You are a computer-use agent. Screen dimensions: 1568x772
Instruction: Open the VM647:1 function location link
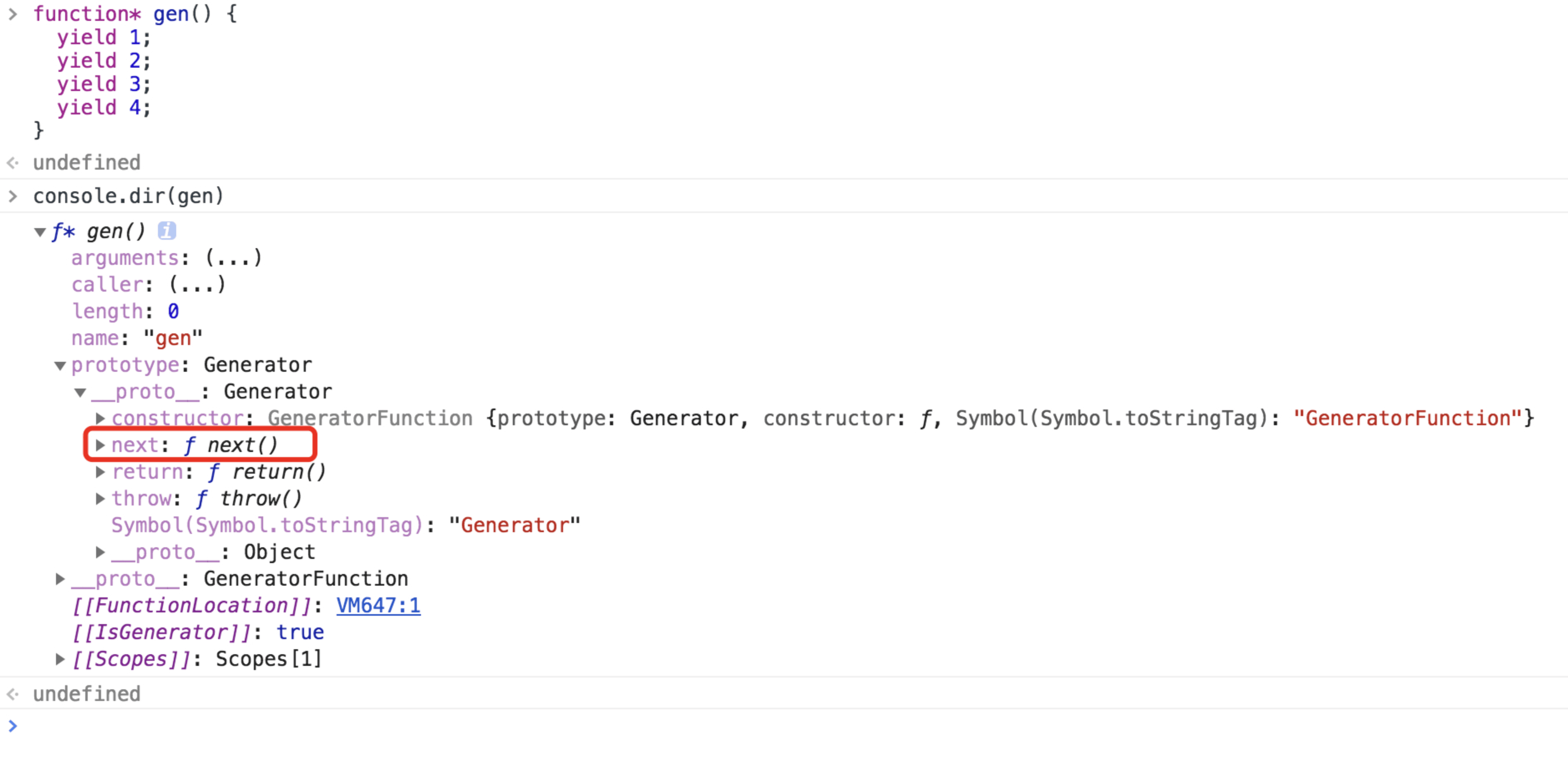(x=378, y=605)
